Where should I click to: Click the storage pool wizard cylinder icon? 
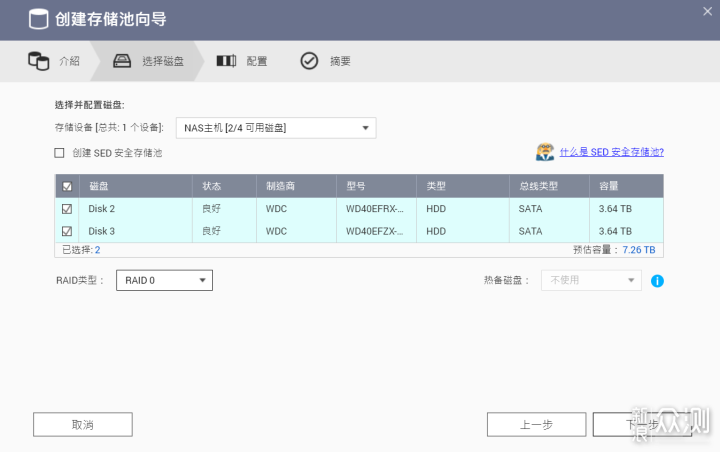click(39, 19)
